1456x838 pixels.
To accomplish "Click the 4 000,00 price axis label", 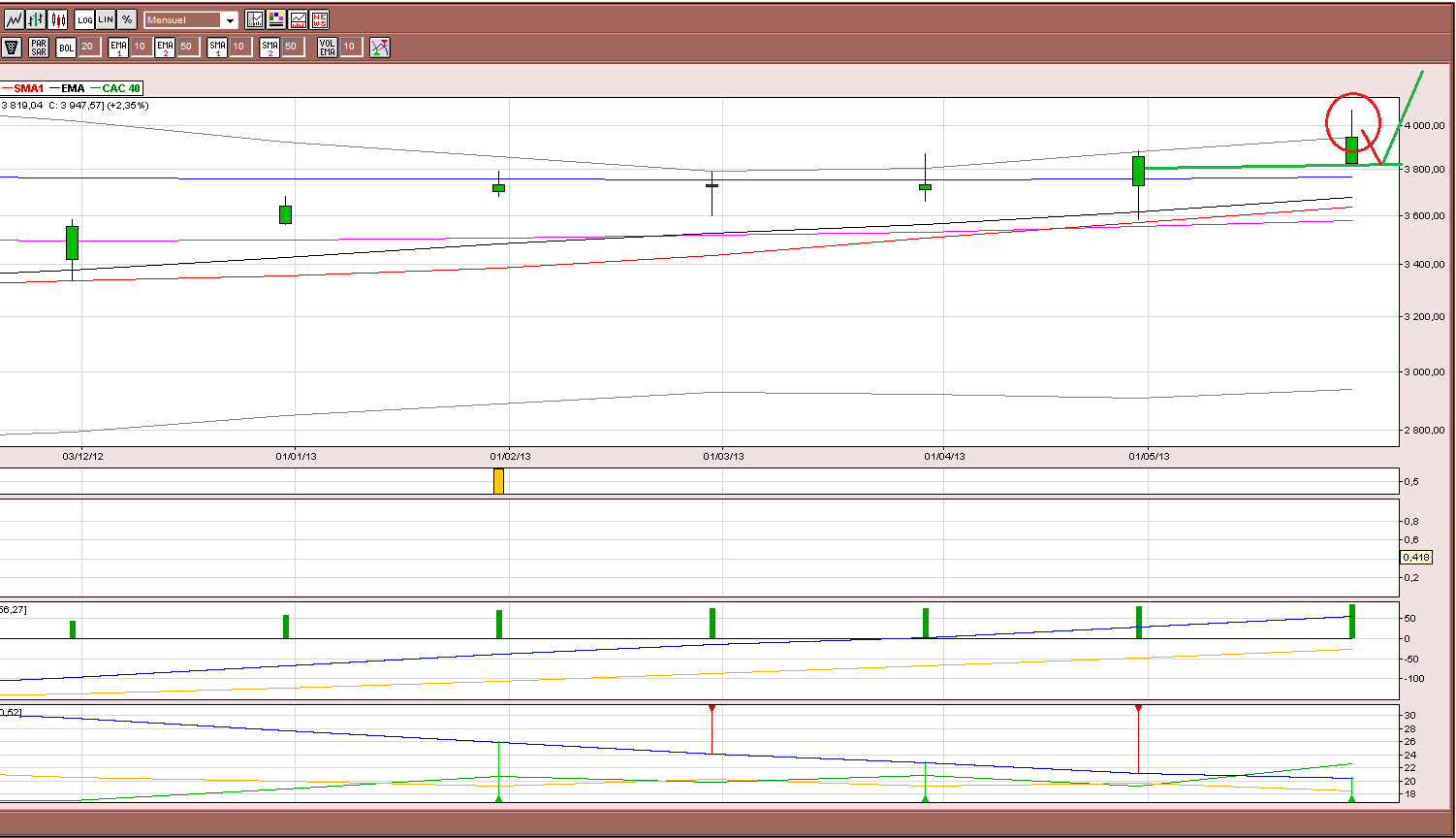I will click(1424, 126).
